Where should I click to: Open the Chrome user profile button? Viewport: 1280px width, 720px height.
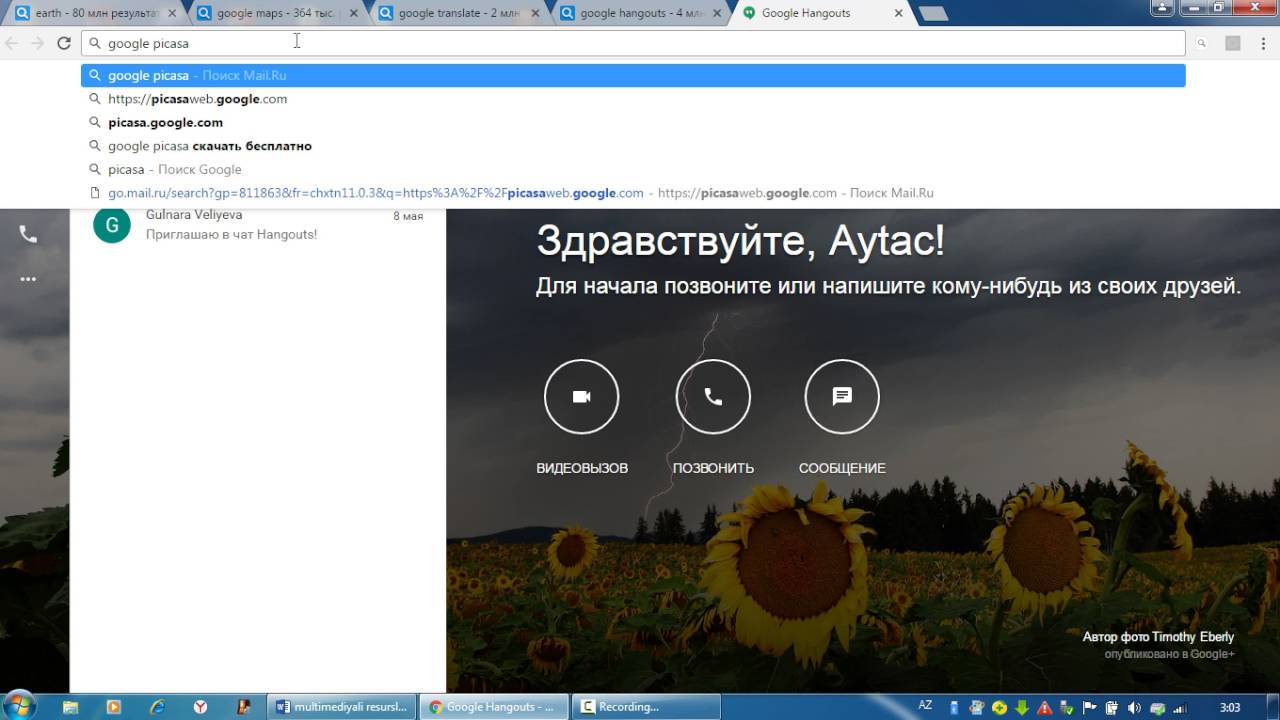(1160, 8)
